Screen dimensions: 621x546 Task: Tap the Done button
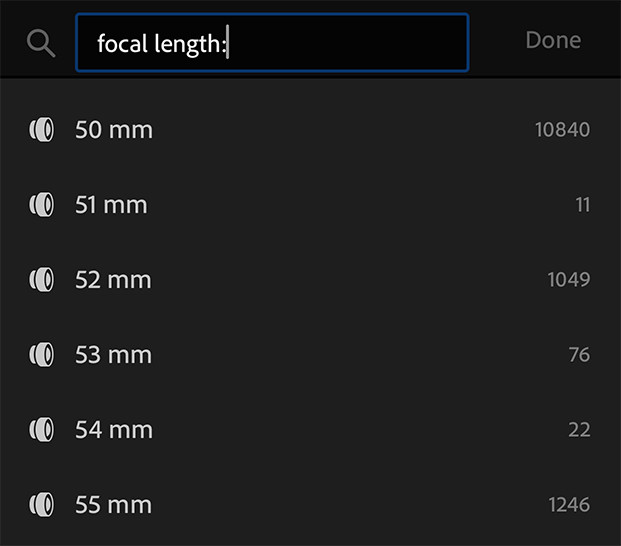tap(553, 40)
